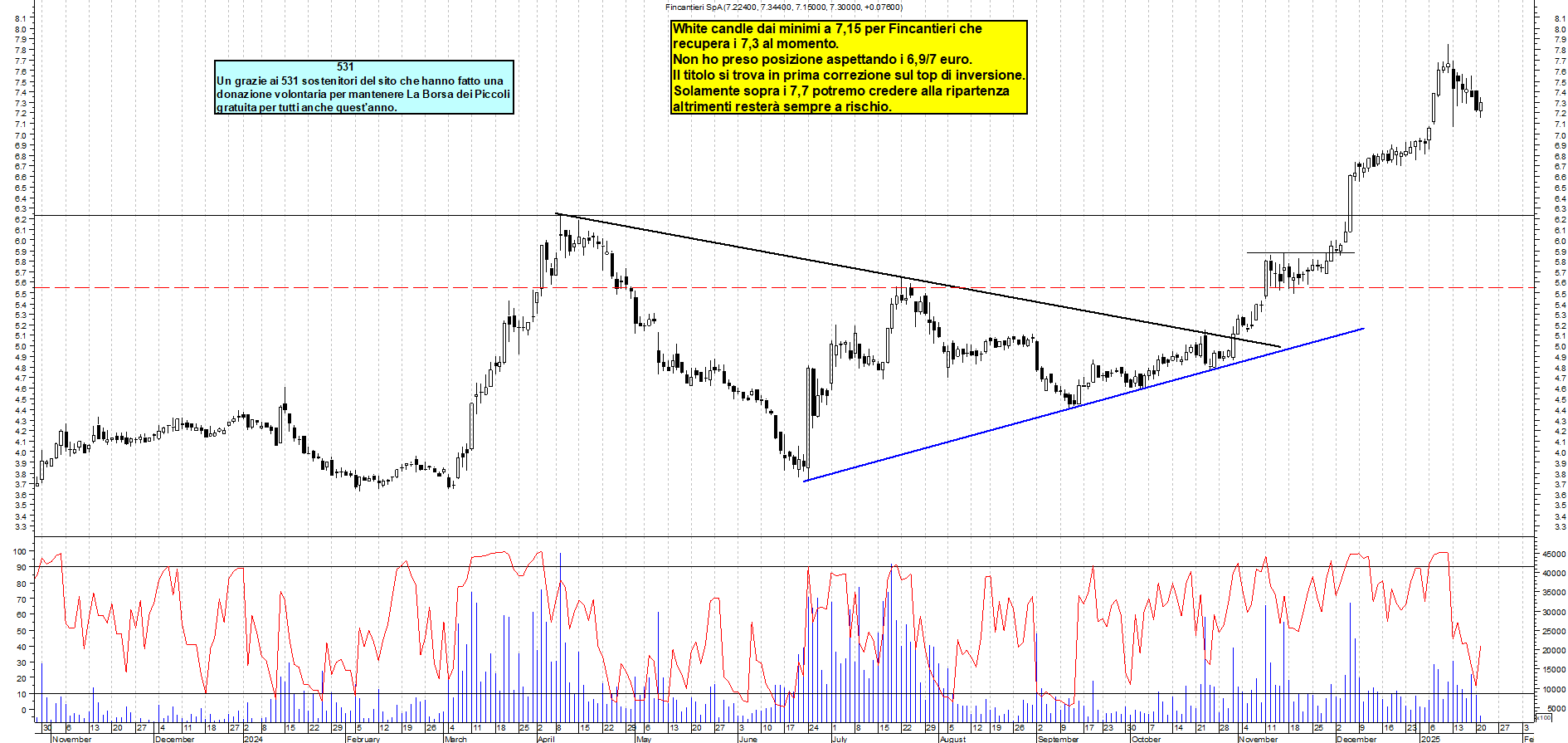
Task: Click the 100 oscillator scale label
Action: [20, 551]
